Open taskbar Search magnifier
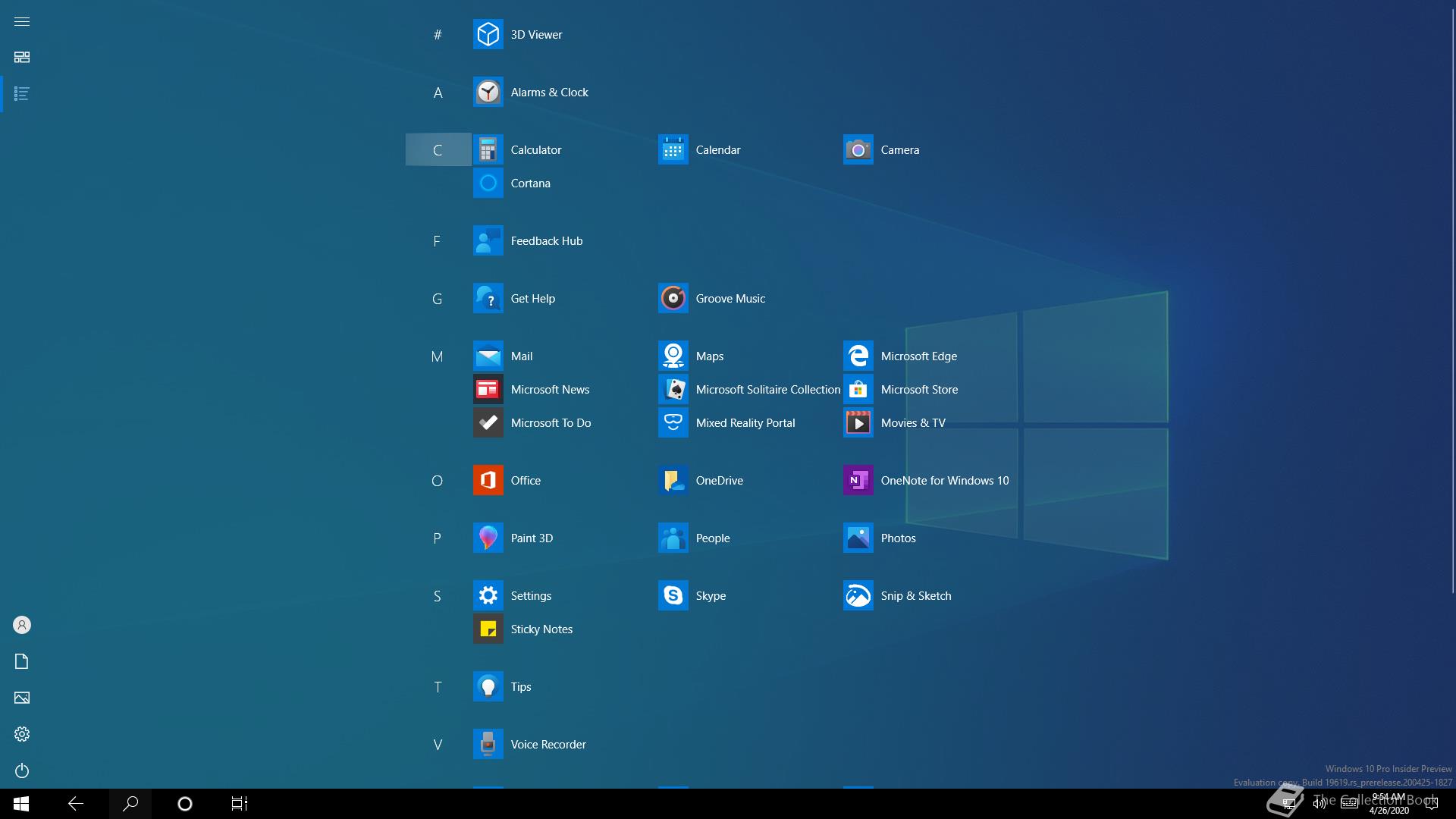The width and height of the screenshot is (1456, 819). (x=130, y=804)
